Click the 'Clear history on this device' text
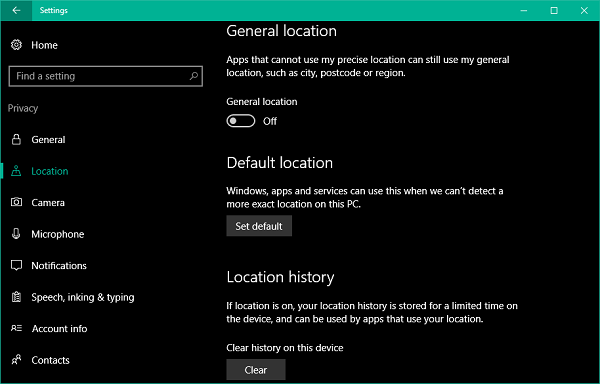The image size is (600, 384). click(285, 348)
